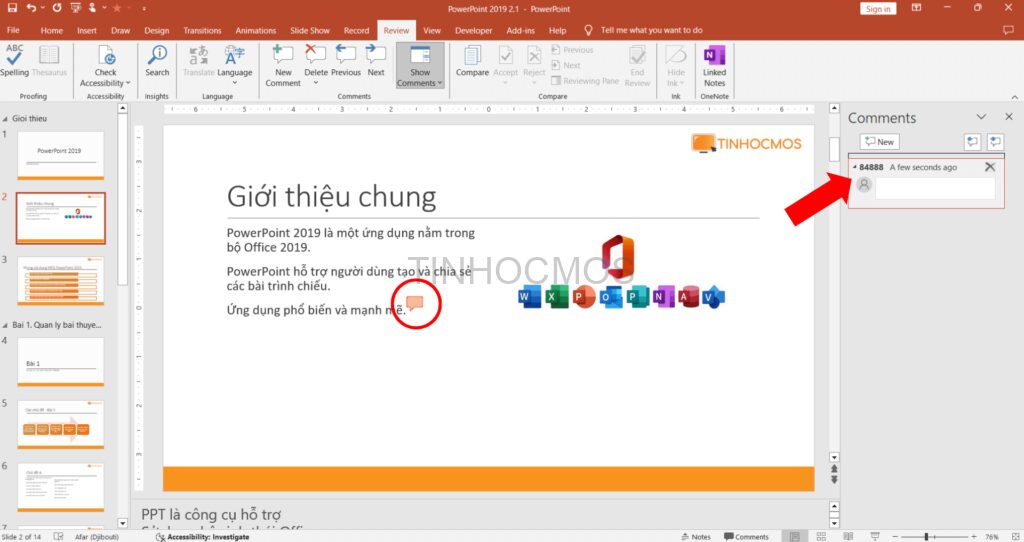The height and width of the screenshot is (542, 1024).
Task: Click the comment marker on the slide
Action: [415, 302]
